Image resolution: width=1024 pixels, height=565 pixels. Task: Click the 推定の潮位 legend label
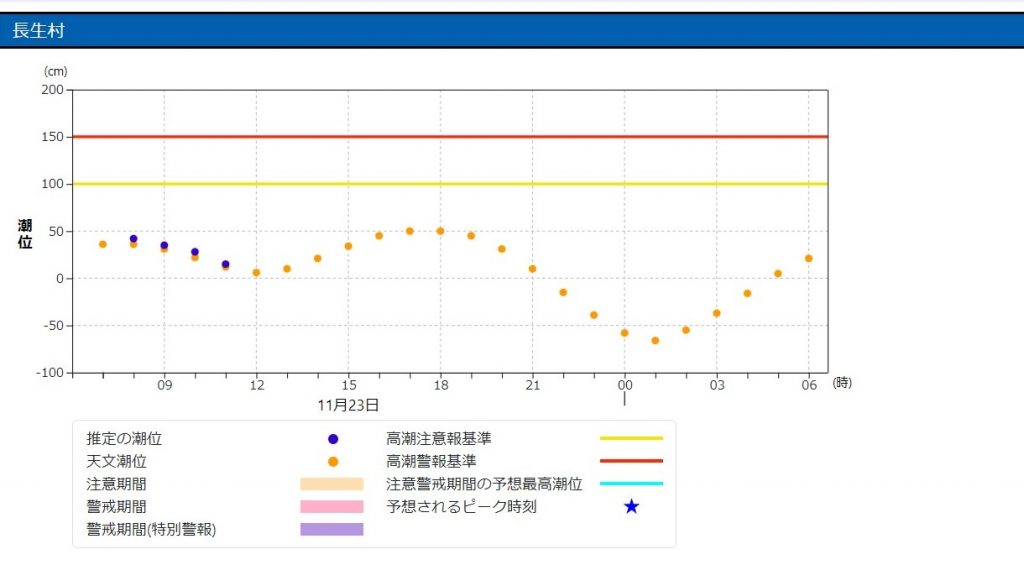(x=124, y=439)
